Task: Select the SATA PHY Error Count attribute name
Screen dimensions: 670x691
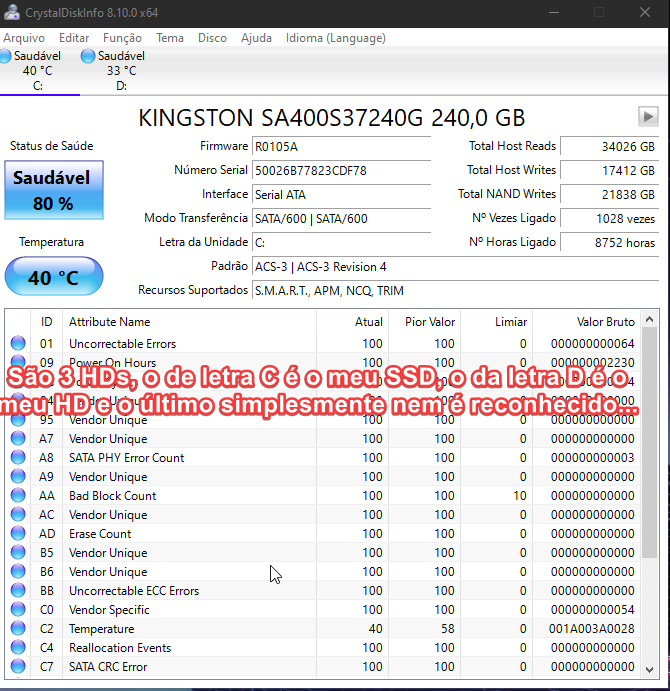Action: click(127, 458)
